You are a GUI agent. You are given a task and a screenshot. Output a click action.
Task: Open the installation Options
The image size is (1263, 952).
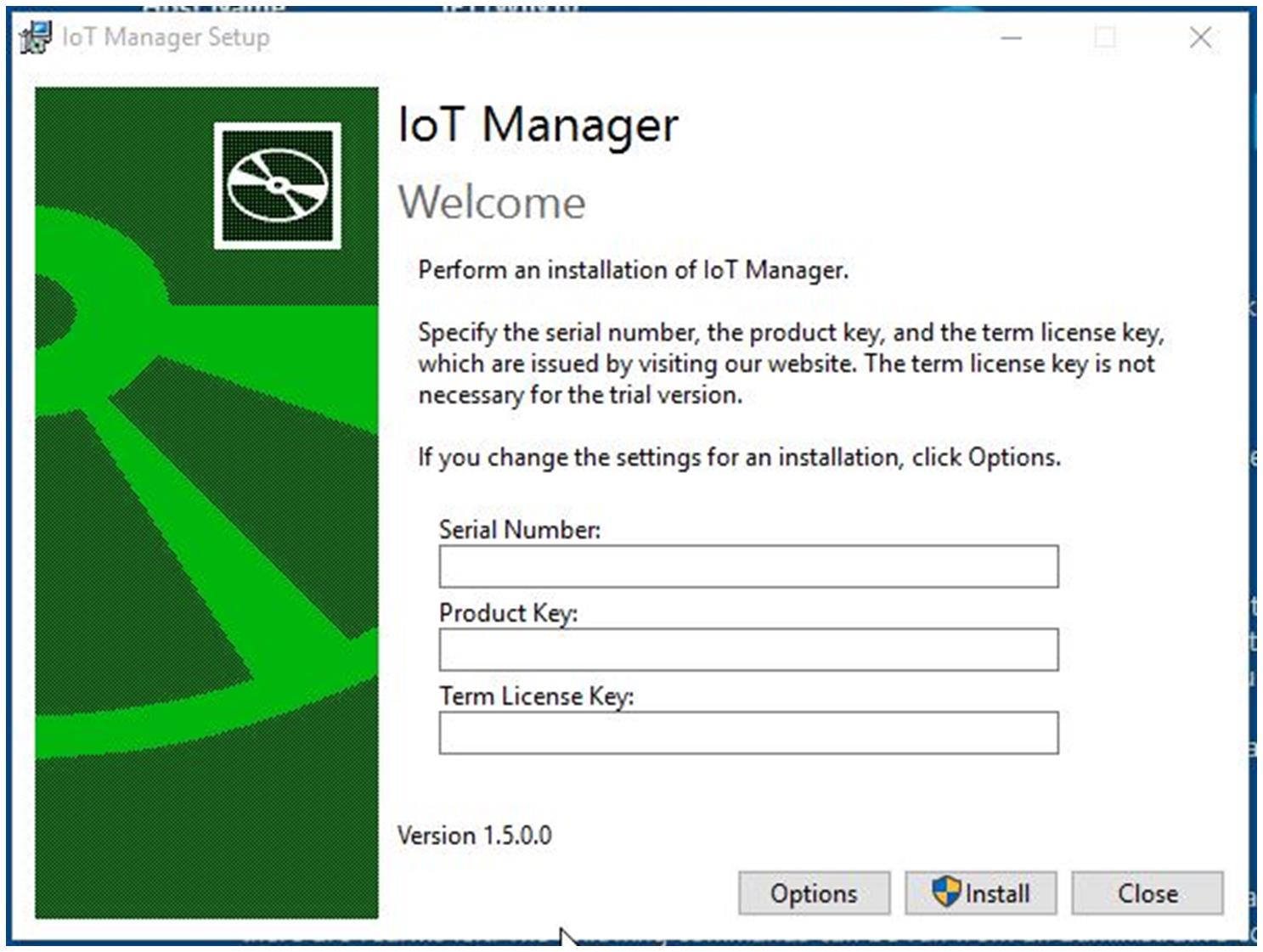point(814,893)
